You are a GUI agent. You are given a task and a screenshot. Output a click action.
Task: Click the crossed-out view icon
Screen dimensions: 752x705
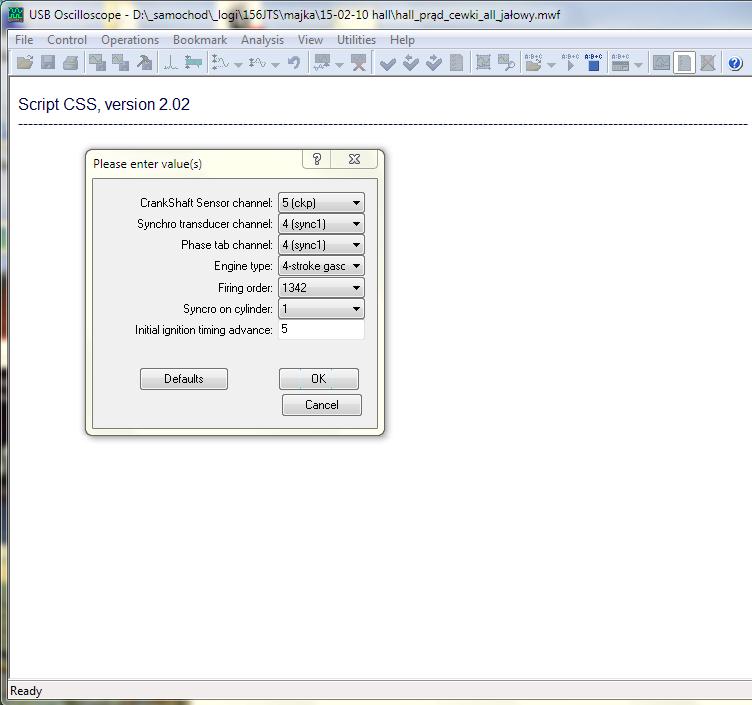[x=708, y=63]
